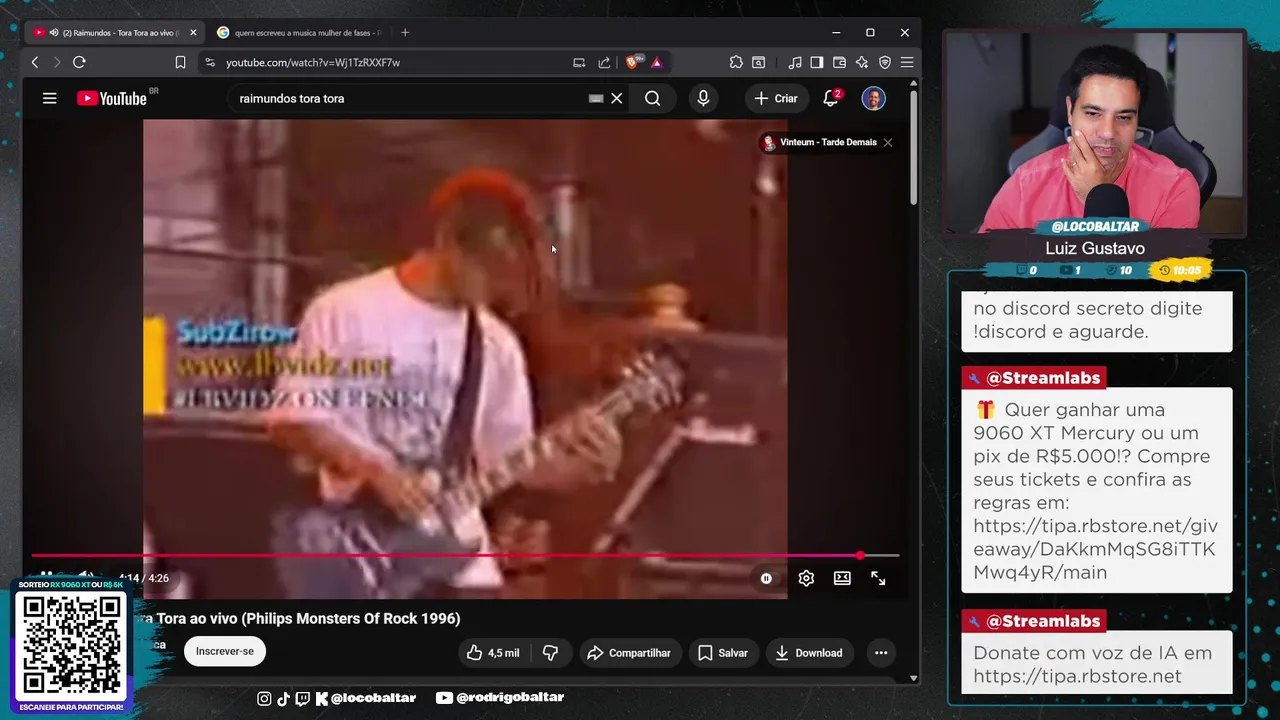This screenshot has height=720, width=1280.
Task: Enter fullscreen video mode
Action: 878,578
